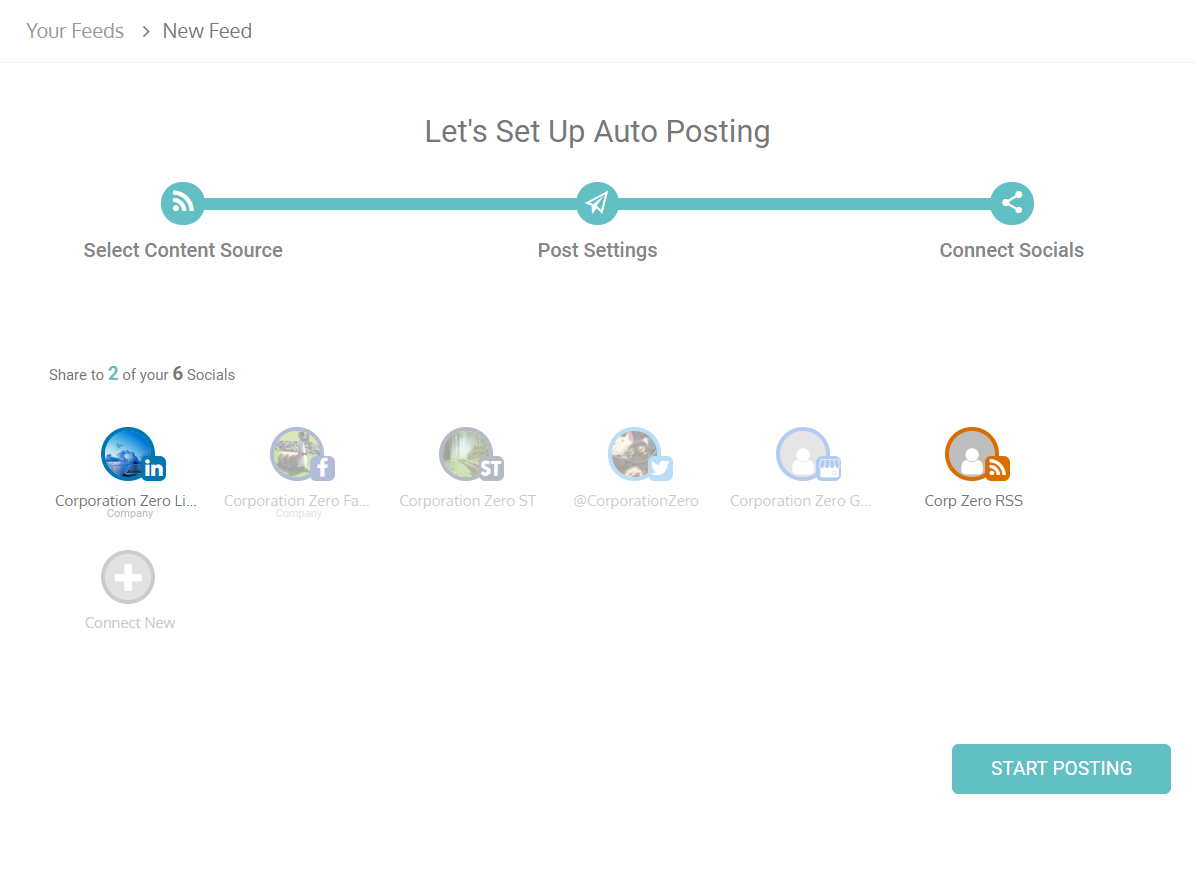Screen dimensions: 1197x881
Task: Open the Select Content Source step label
Action: pyautogui.click(x=183, y=250)
